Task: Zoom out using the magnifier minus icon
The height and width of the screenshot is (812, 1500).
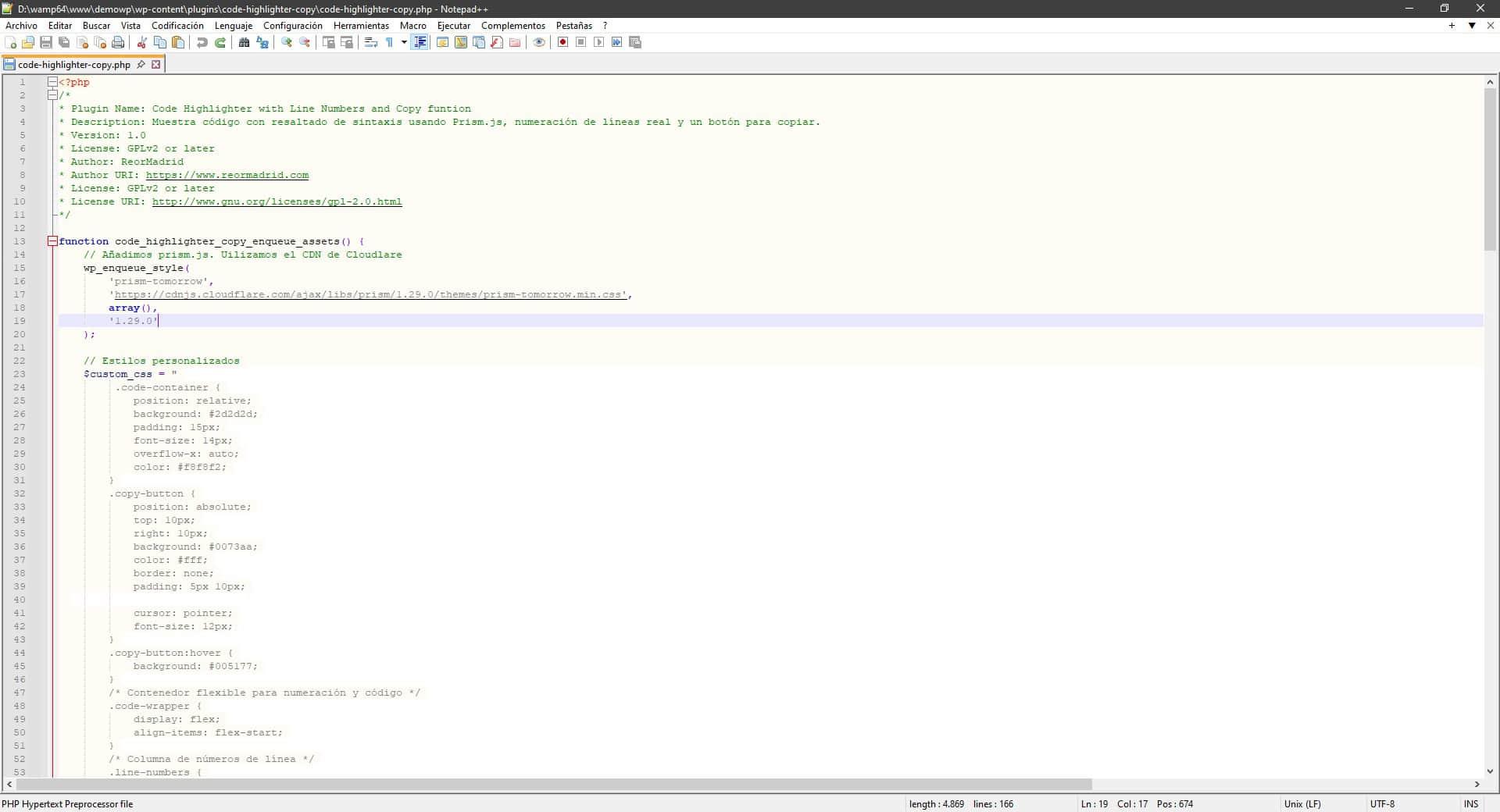Action: pos(304,42)
